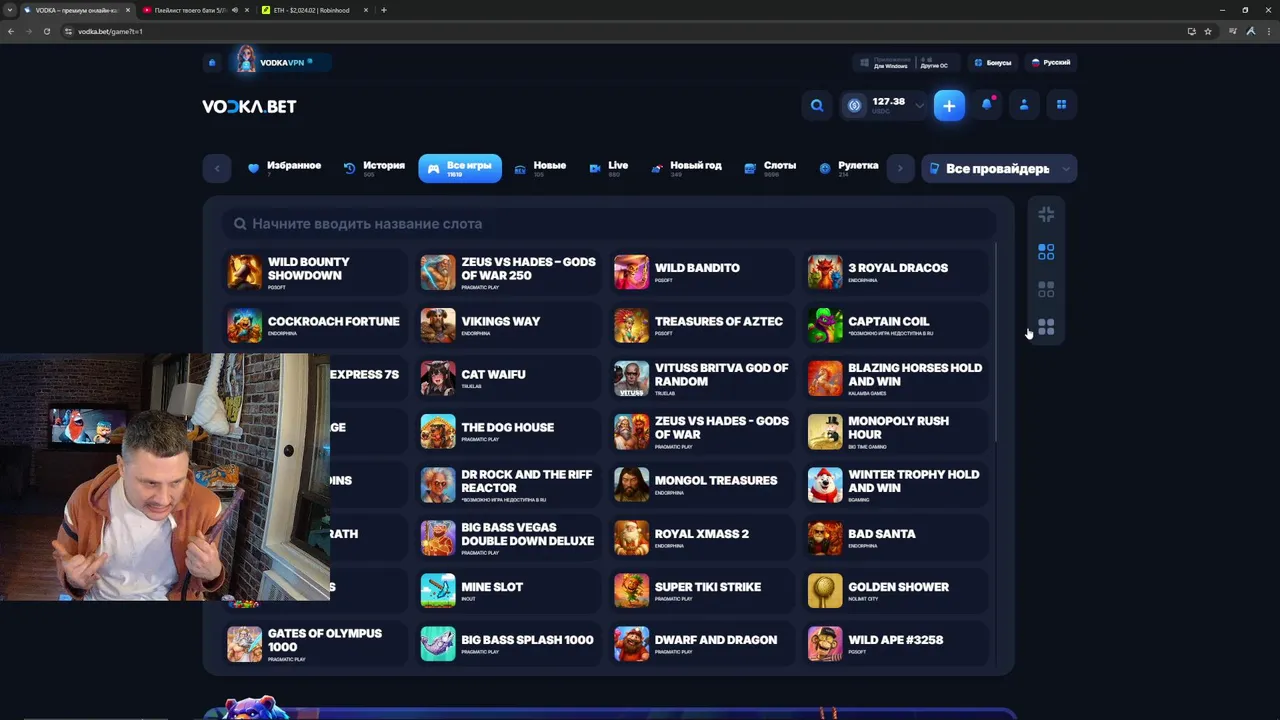Show previous categories with left arrow

pos(217,169)
